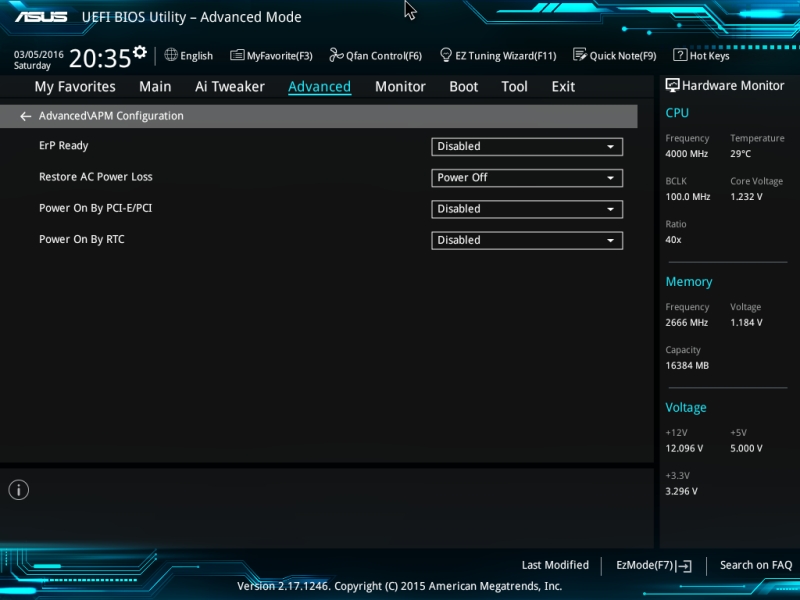Open the Power On By RTC dropdown
This screenshot has height=600, width=800.
pyautogui.click(x=527, y=240)
